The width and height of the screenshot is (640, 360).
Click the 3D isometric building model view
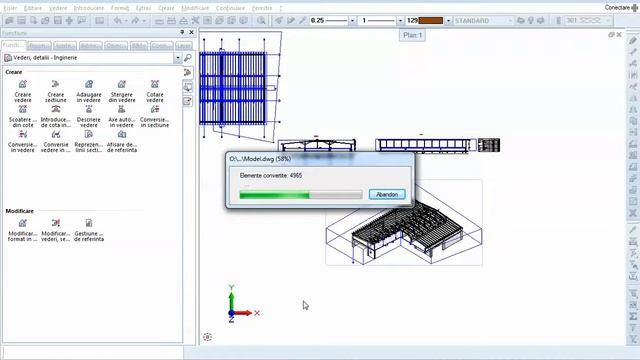click(404, 222)
